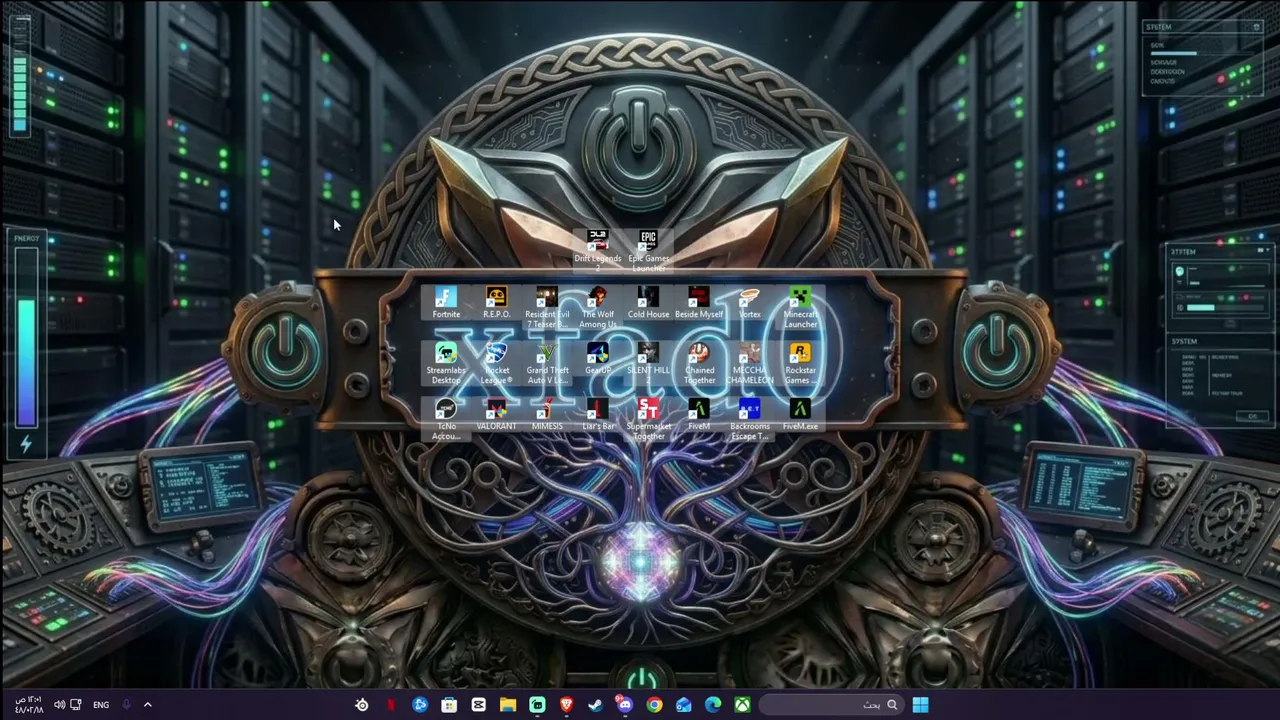Image resolution: width=1280 pixels, height=720 pixels.
Task: Open Discord from the taskbar
Action: (624, 705)
